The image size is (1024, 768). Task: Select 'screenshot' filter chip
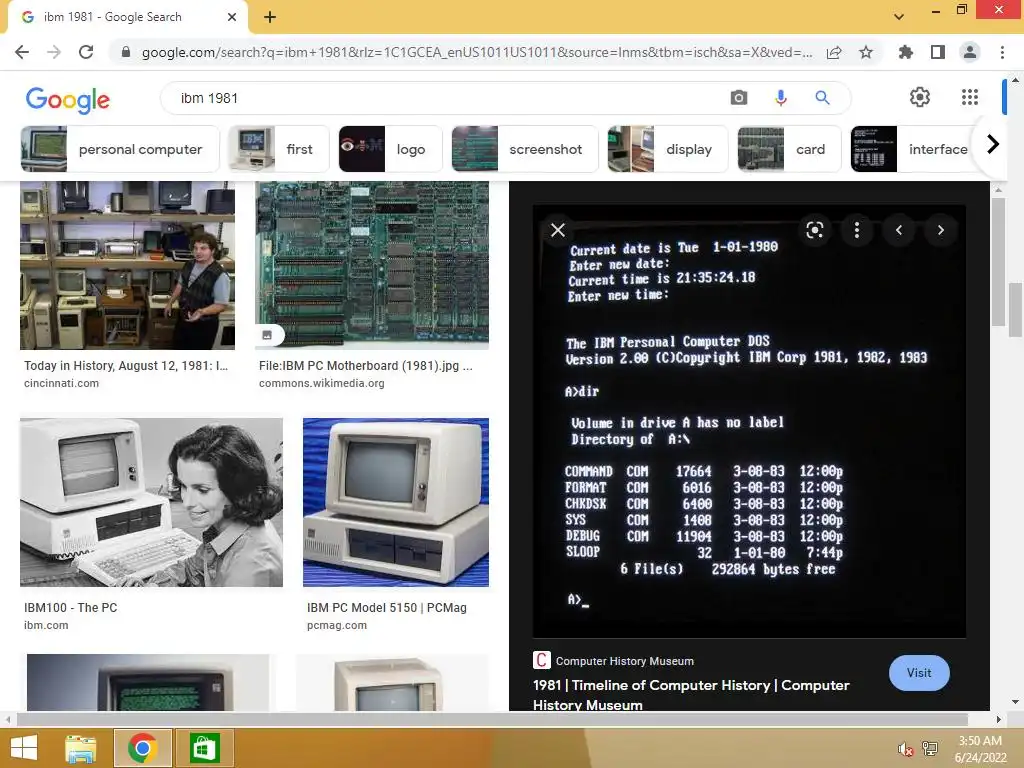(524, 149)
